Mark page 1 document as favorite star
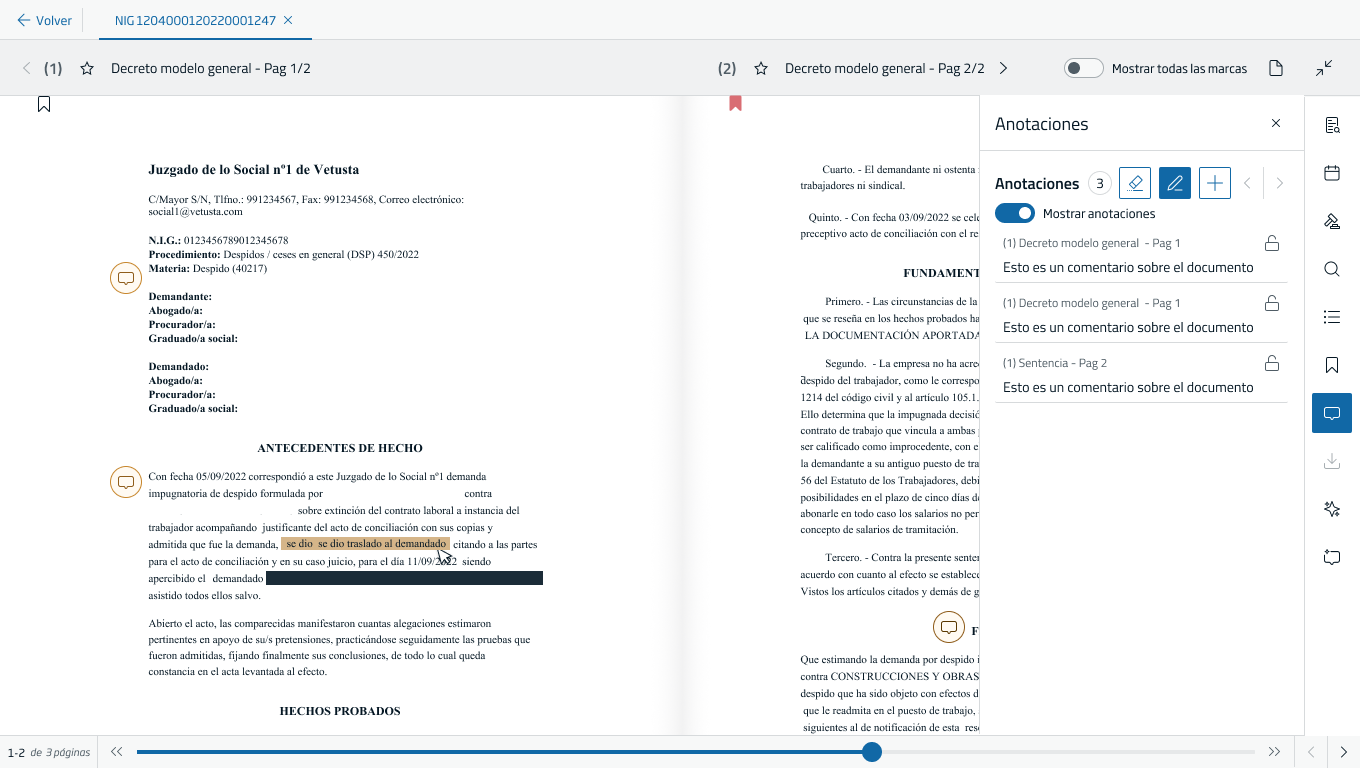The image size is (1360, 768). 87,69
